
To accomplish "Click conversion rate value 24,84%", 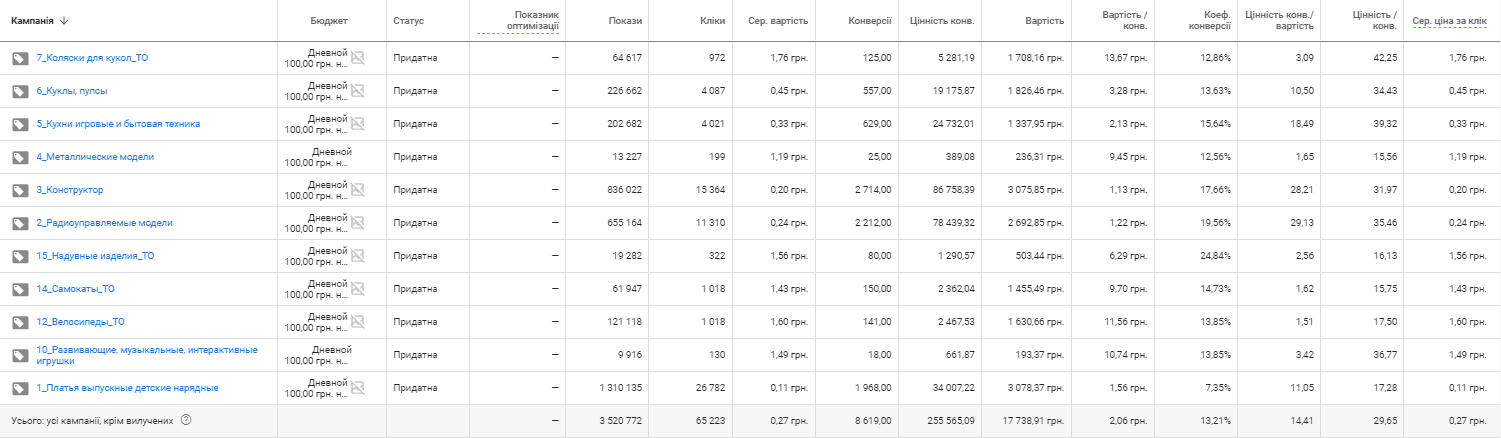I will pos(1215,256).
